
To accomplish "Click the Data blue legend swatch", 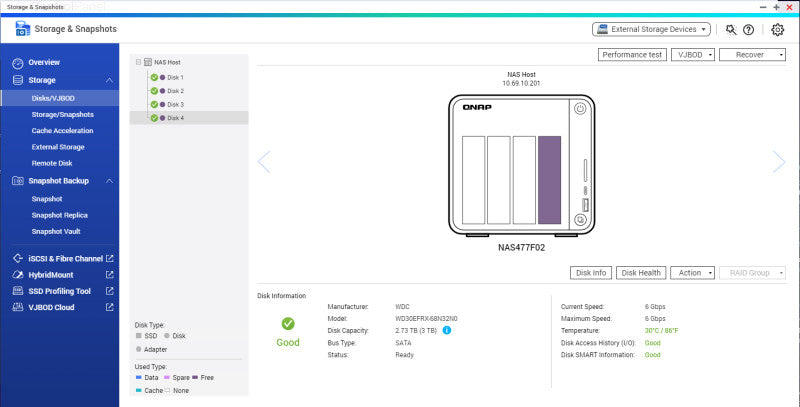I will [x=139, y=378].
